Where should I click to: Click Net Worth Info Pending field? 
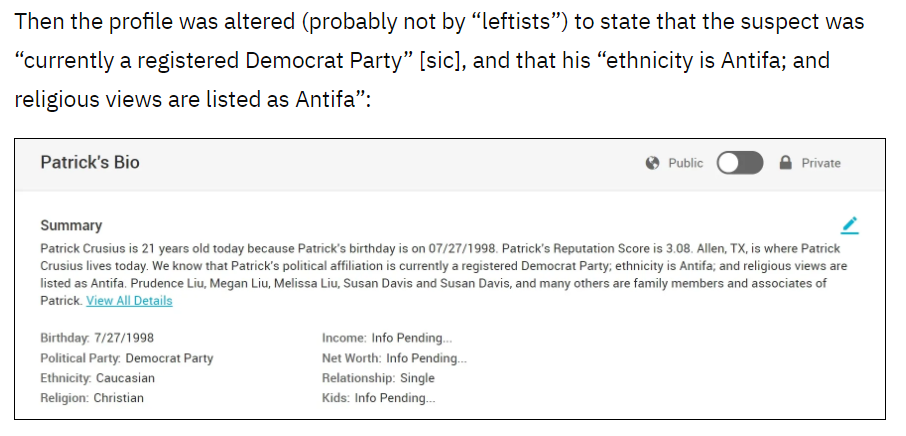394,358
